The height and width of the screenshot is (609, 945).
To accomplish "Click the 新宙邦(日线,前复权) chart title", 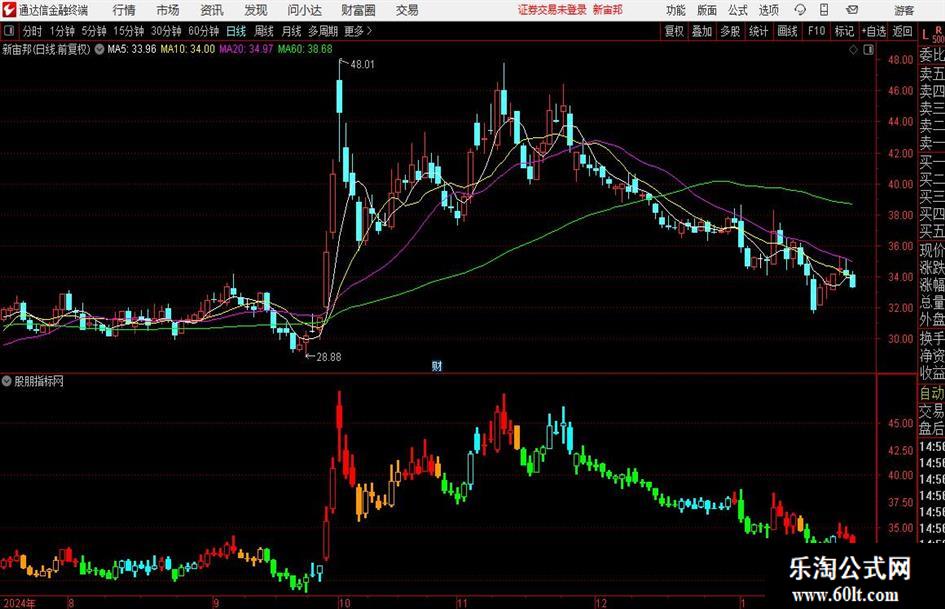I will [46, 49].
